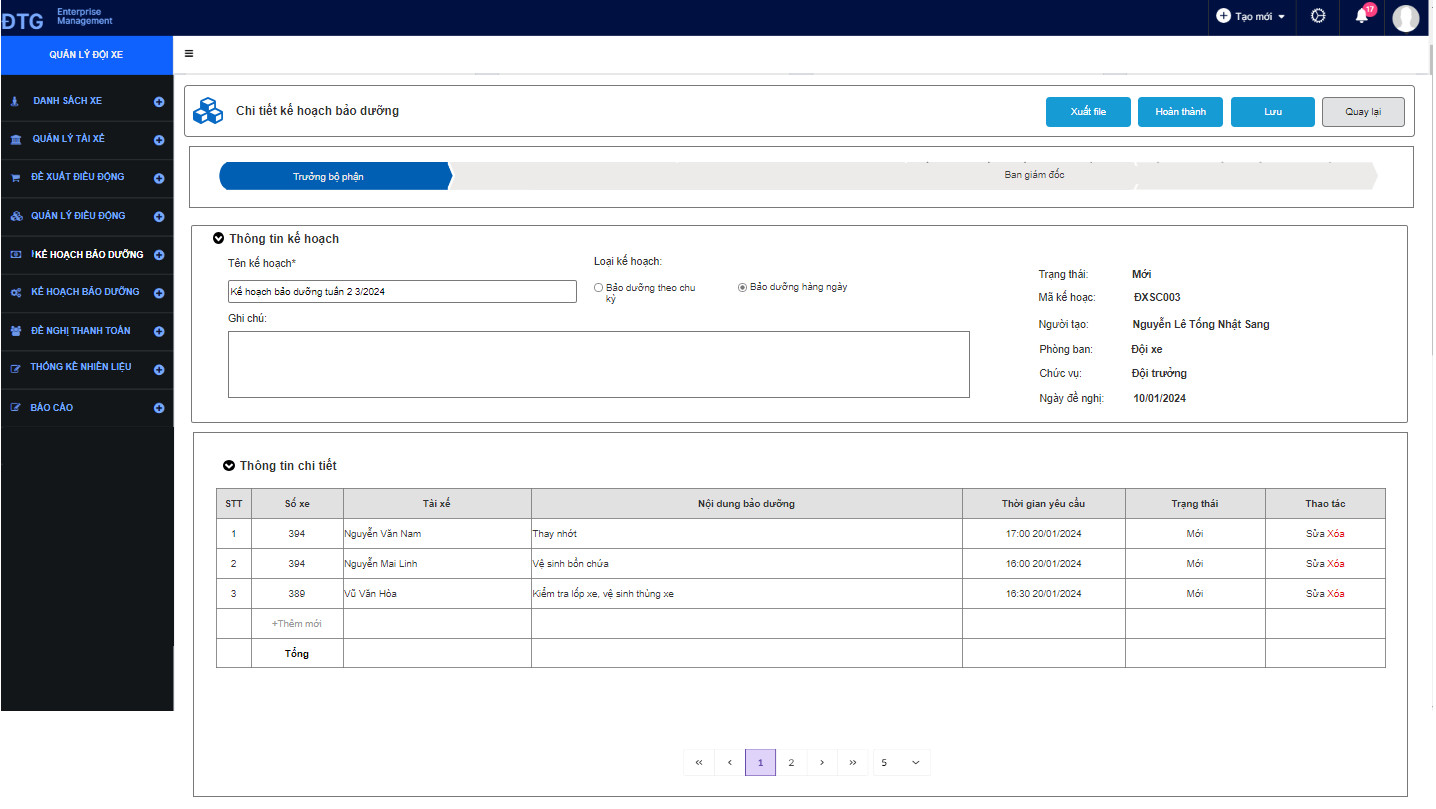Click the plus icon beside QUẢN LÝ ĐIỀU ĐỘNG

click(x=159, y=216)
